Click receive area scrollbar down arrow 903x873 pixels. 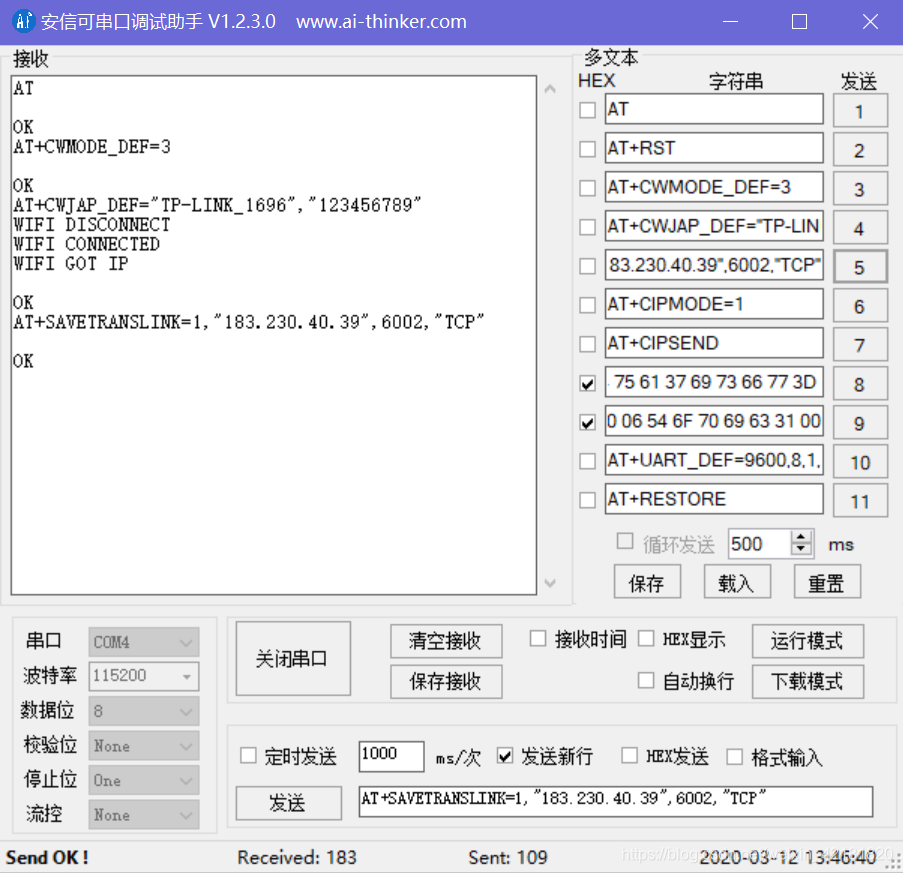pyautogui.click(x=550, y=583)
